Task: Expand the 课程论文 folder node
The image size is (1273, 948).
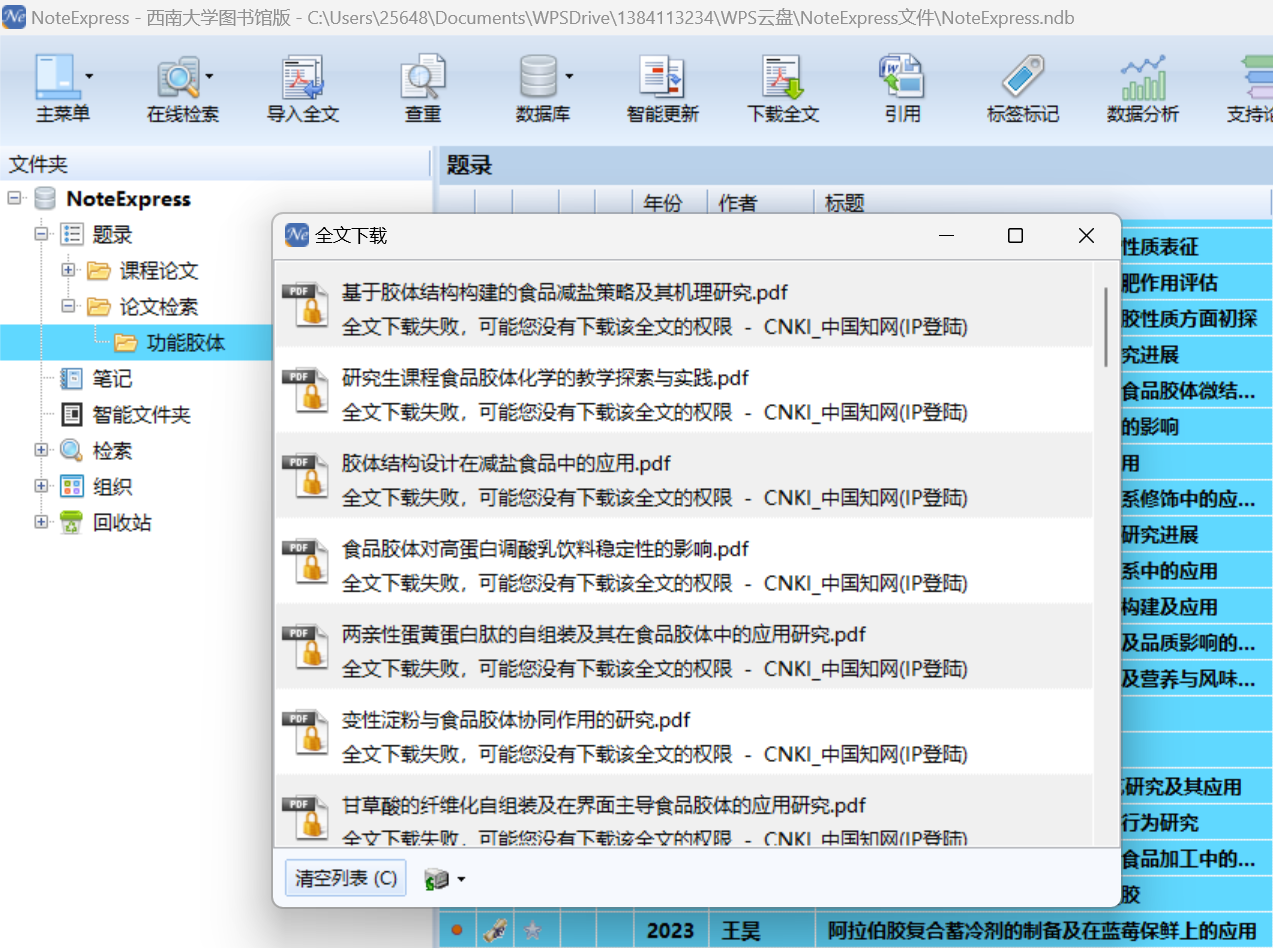Action: tap(68, 270)
